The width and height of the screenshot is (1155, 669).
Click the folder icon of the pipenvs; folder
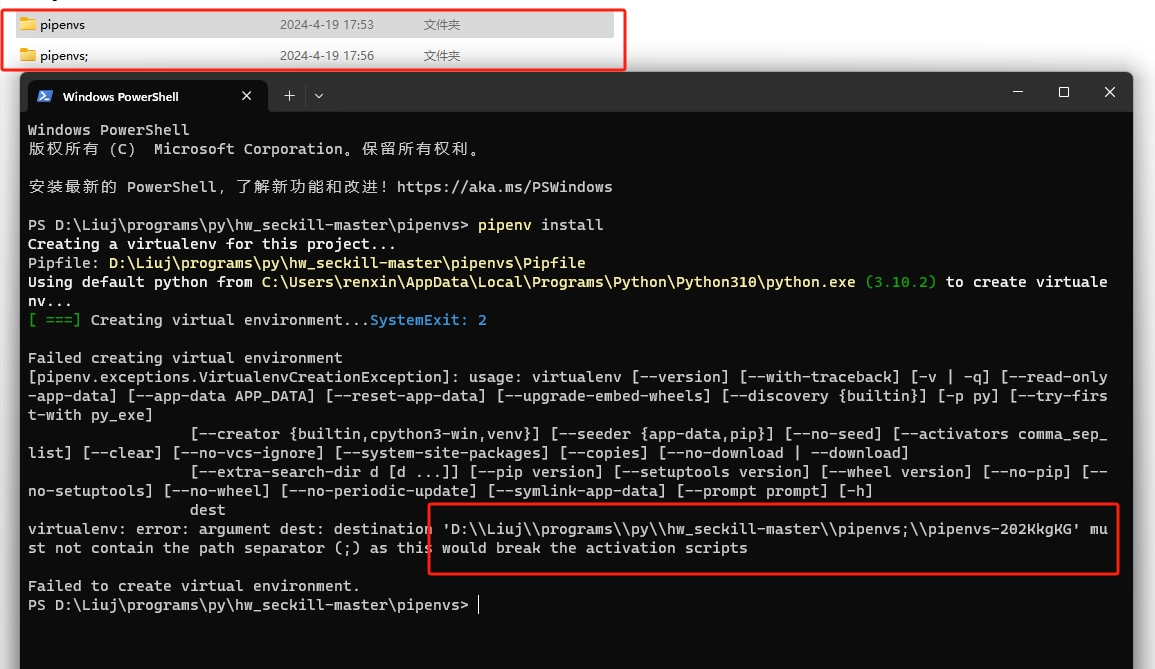click(x=28, y=56)
